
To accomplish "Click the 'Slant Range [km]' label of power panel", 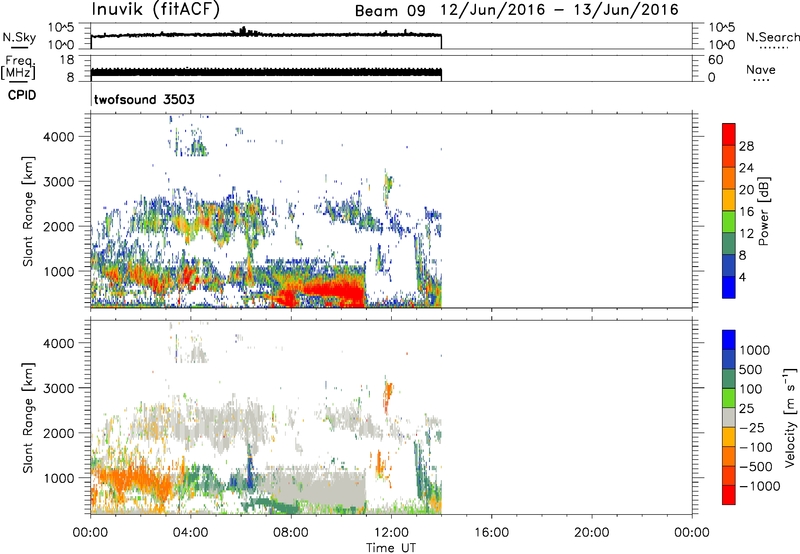I will click(28, 211).
